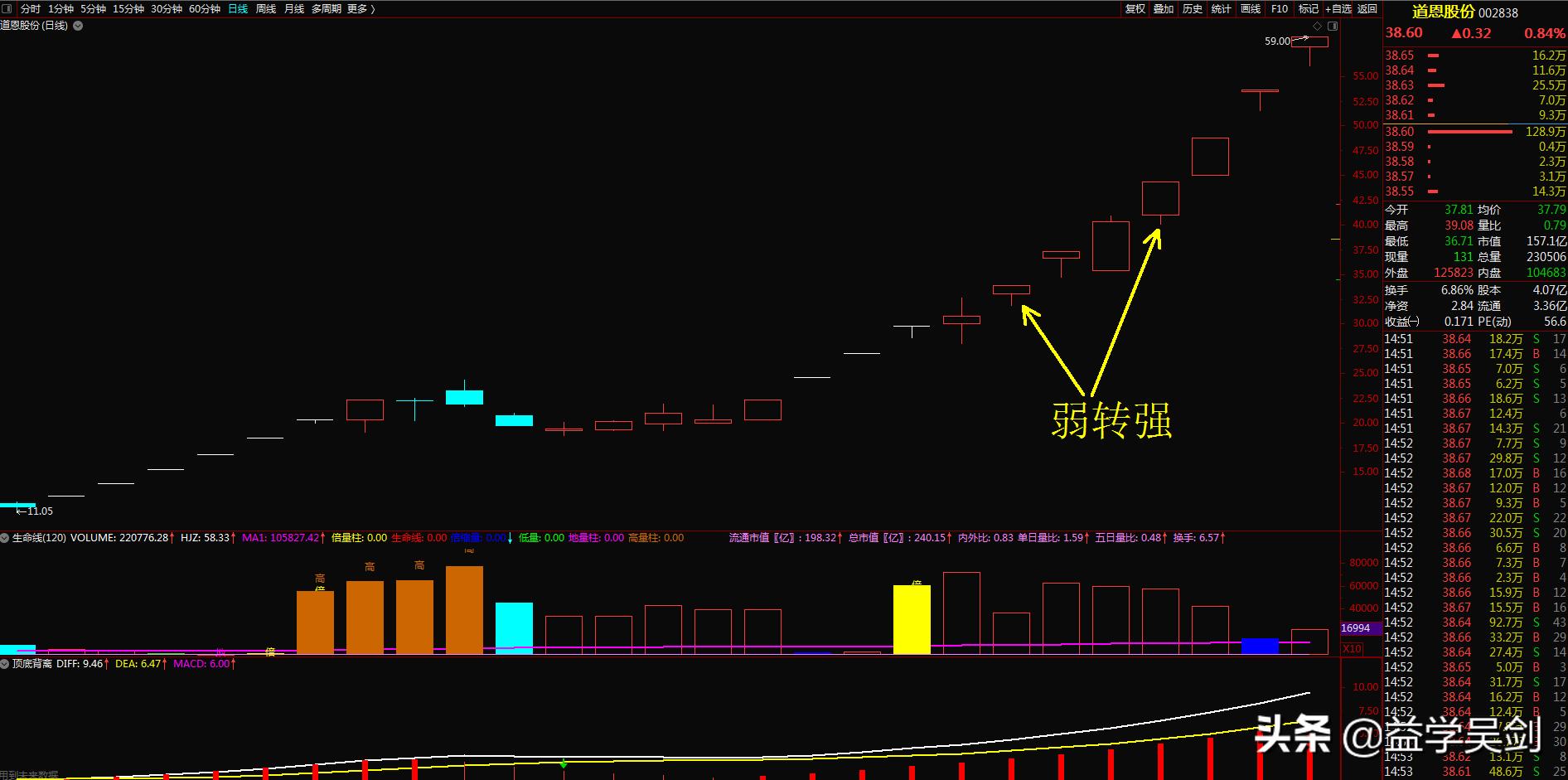Click the 生命线(120) indicator name

(x=40, y=538)
